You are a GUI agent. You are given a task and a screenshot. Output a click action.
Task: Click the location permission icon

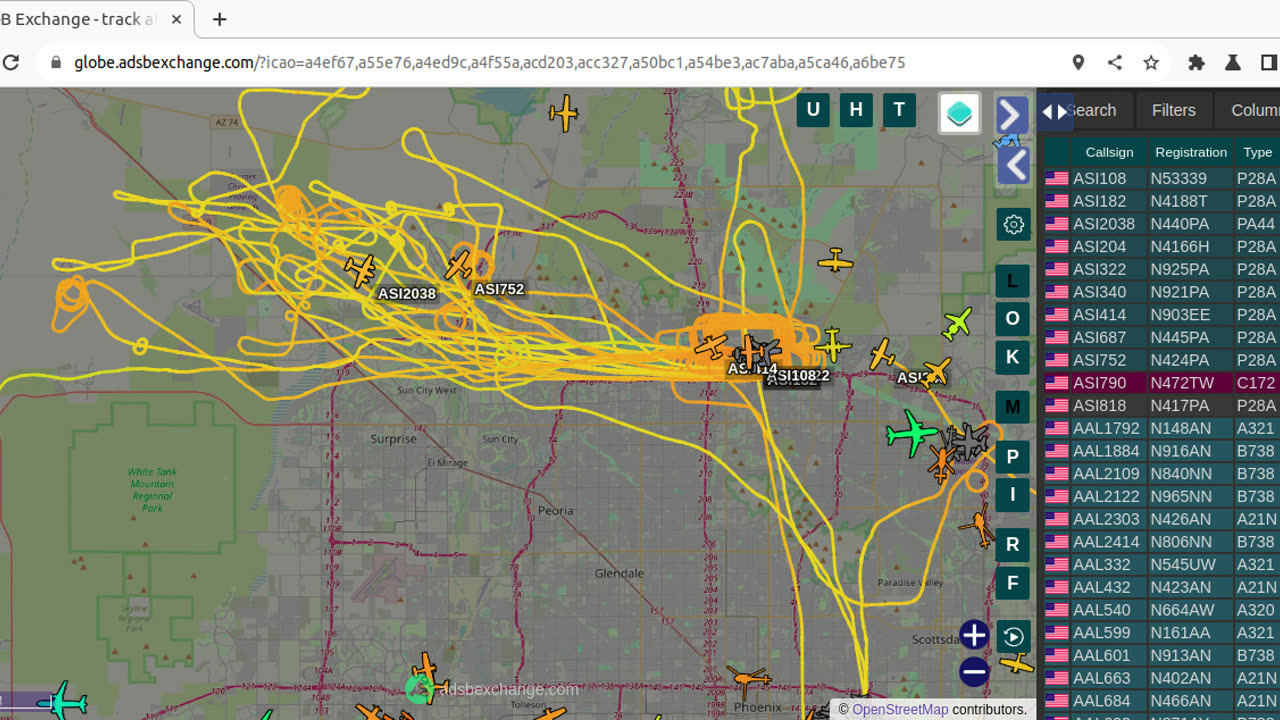click(1078, 62)
